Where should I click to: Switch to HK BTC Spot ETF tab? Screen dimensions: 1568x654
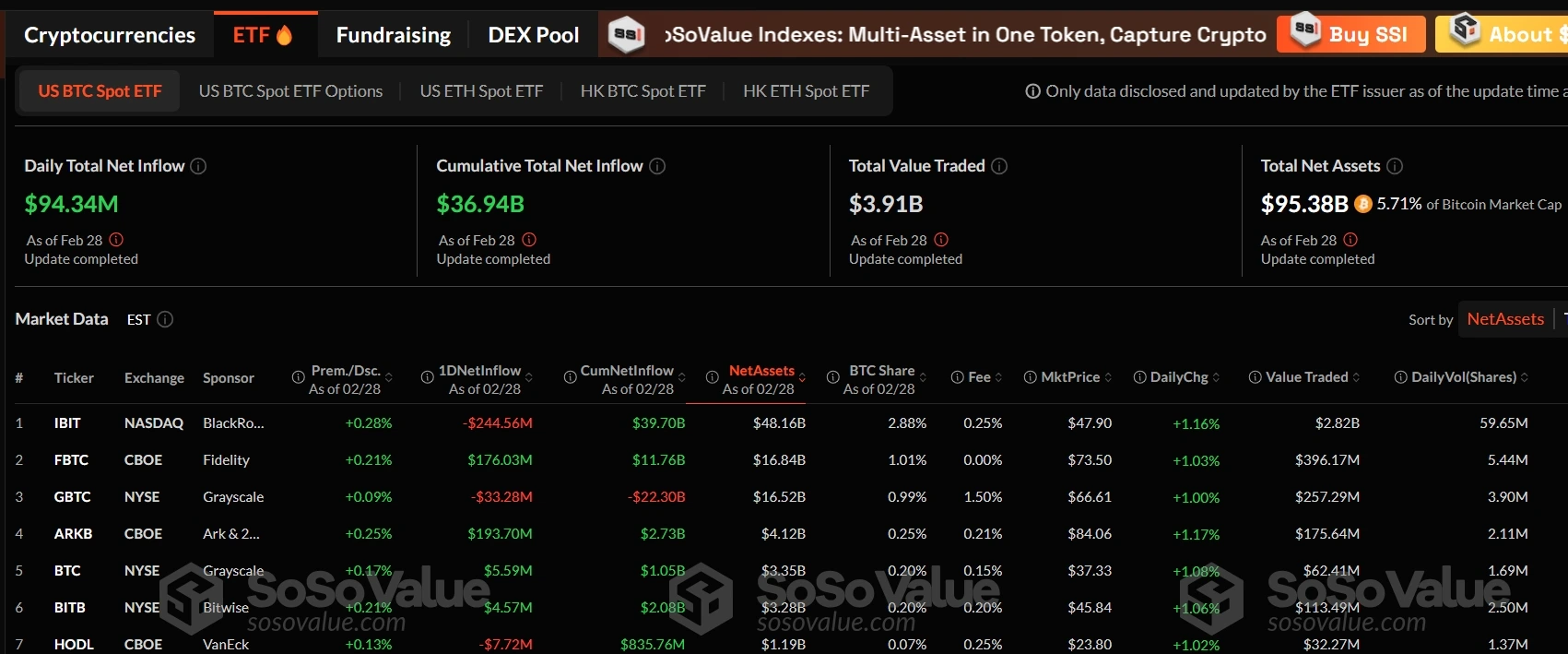(x=643, y=91)
